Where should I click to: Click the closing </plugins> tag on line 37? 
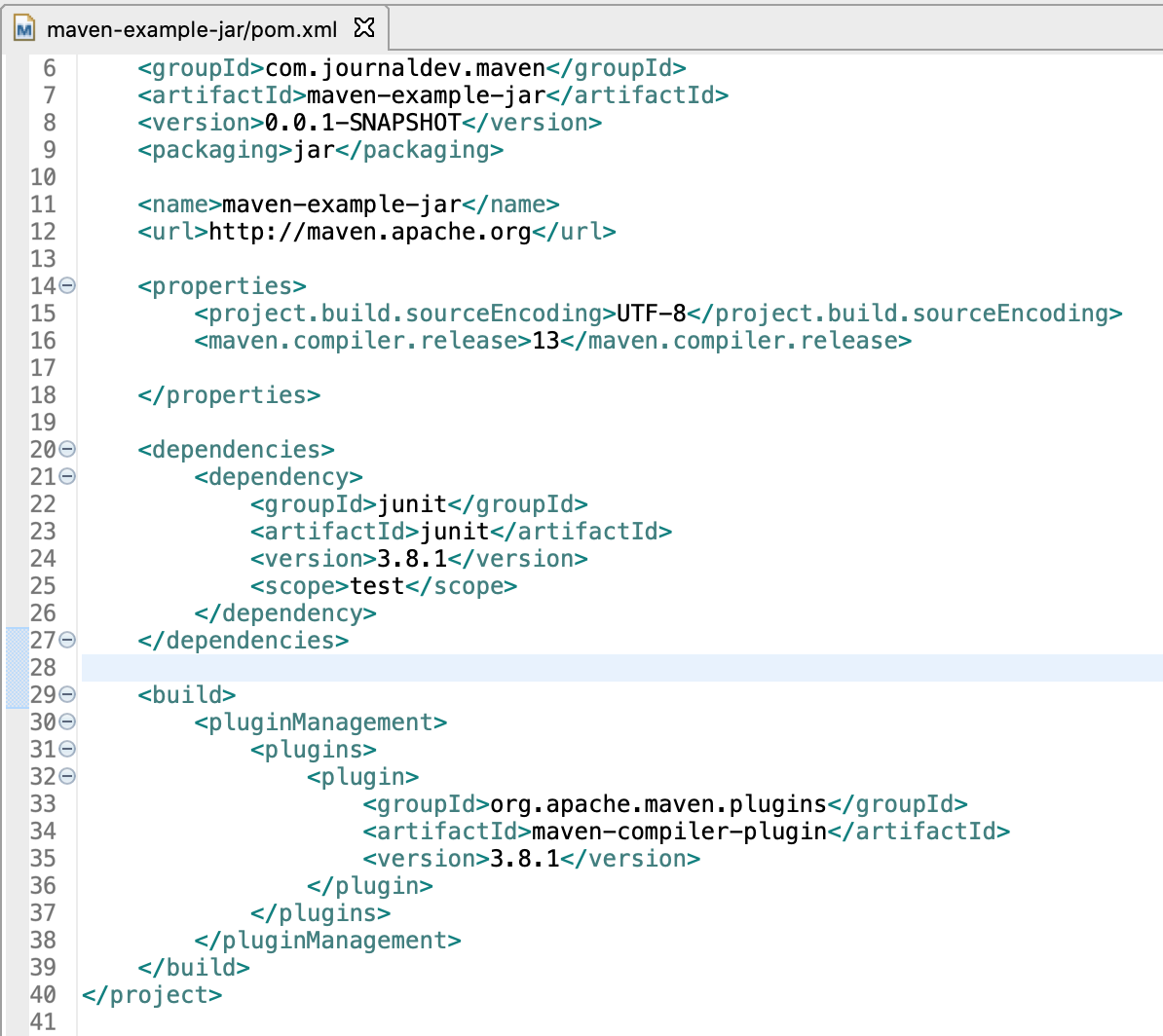pos(320,913)
